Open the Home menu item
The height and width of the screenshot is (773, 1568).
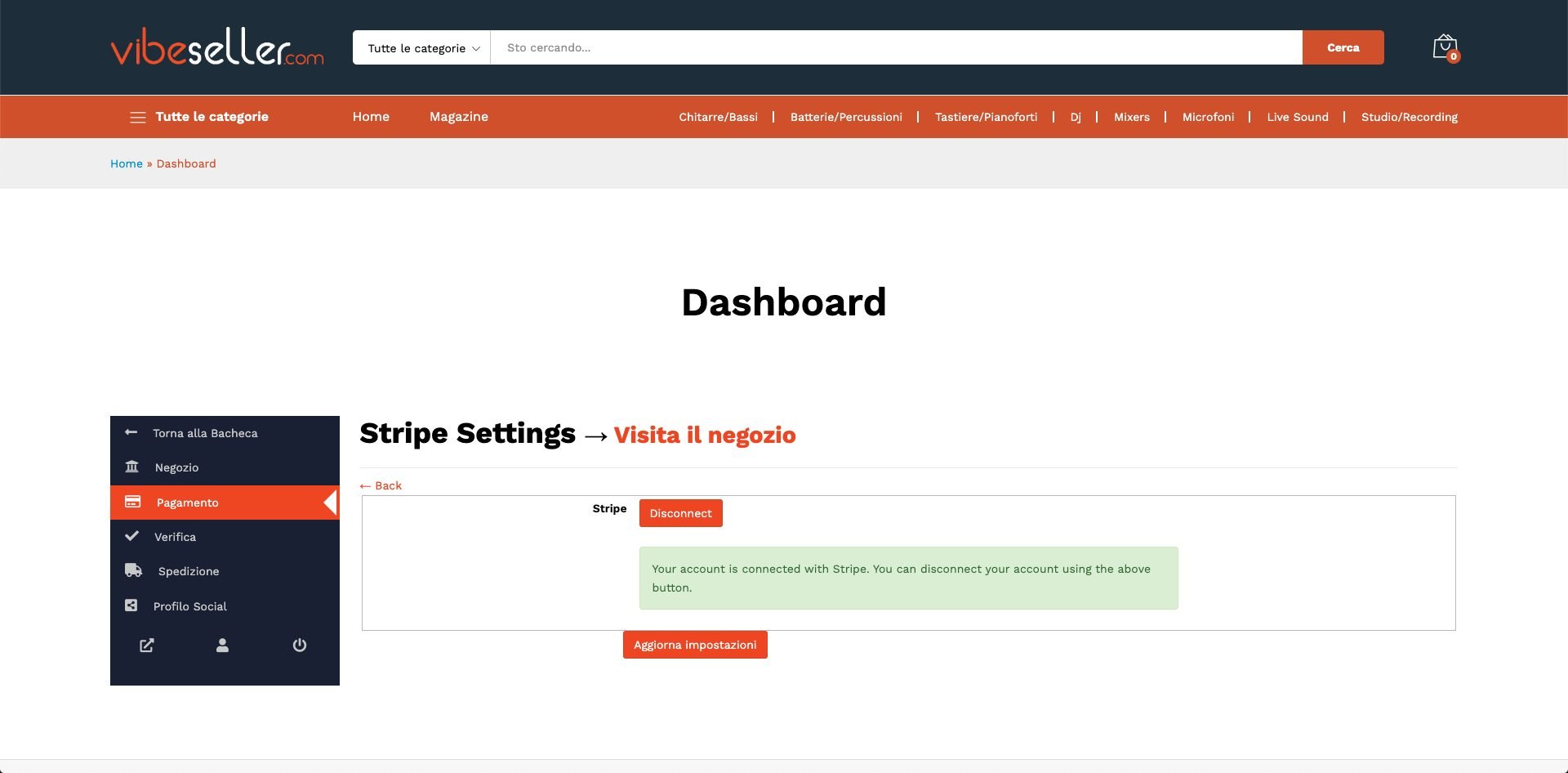[x=371, y=117]
